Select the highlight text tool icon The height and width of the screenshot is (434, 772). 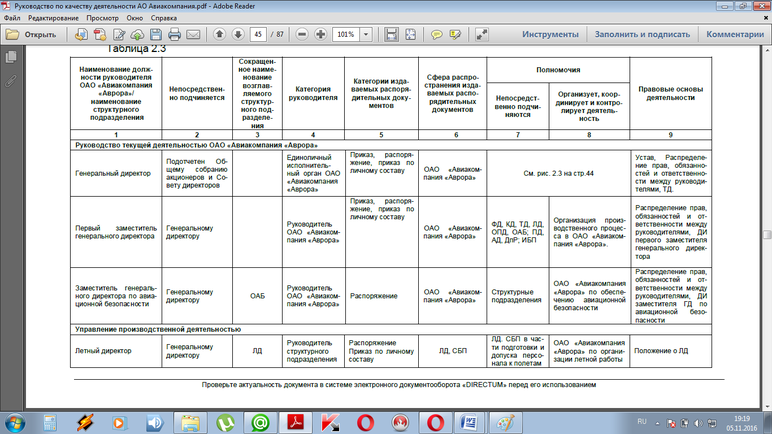pyautogui.click(x=455, y=34)
